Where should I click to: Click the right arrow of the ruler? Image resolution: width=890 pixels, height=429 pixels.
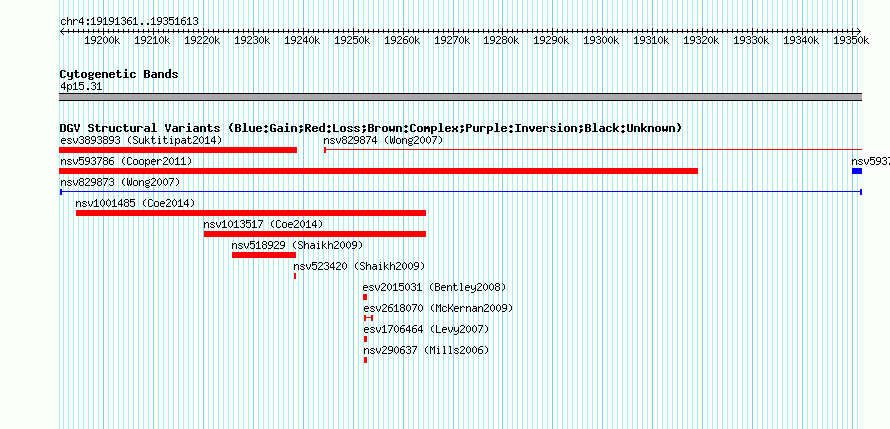(858, 31)
